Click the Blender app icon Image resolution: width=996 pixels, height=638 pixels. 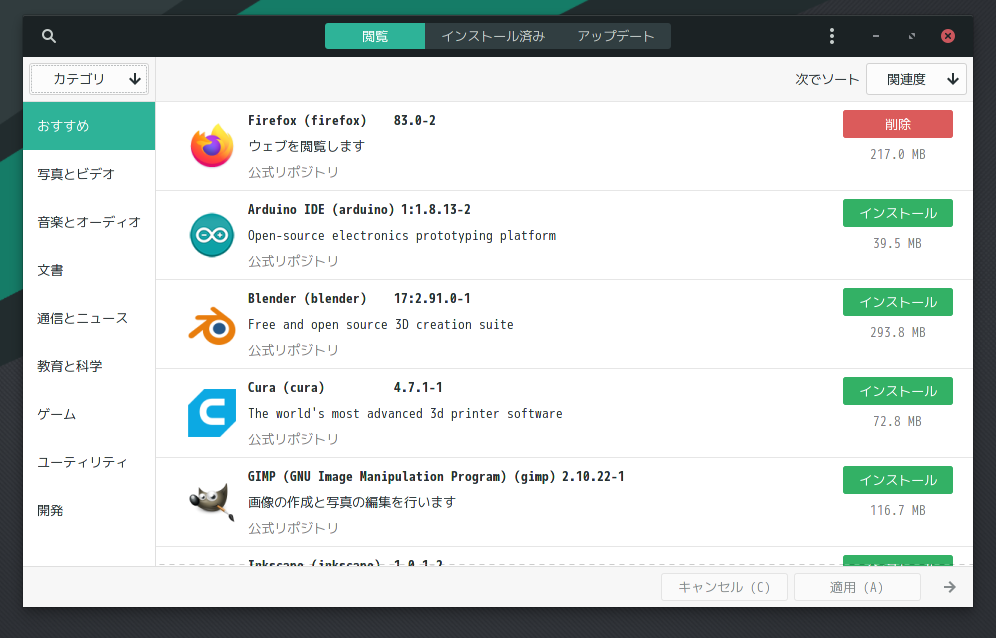tap(212, 325)
